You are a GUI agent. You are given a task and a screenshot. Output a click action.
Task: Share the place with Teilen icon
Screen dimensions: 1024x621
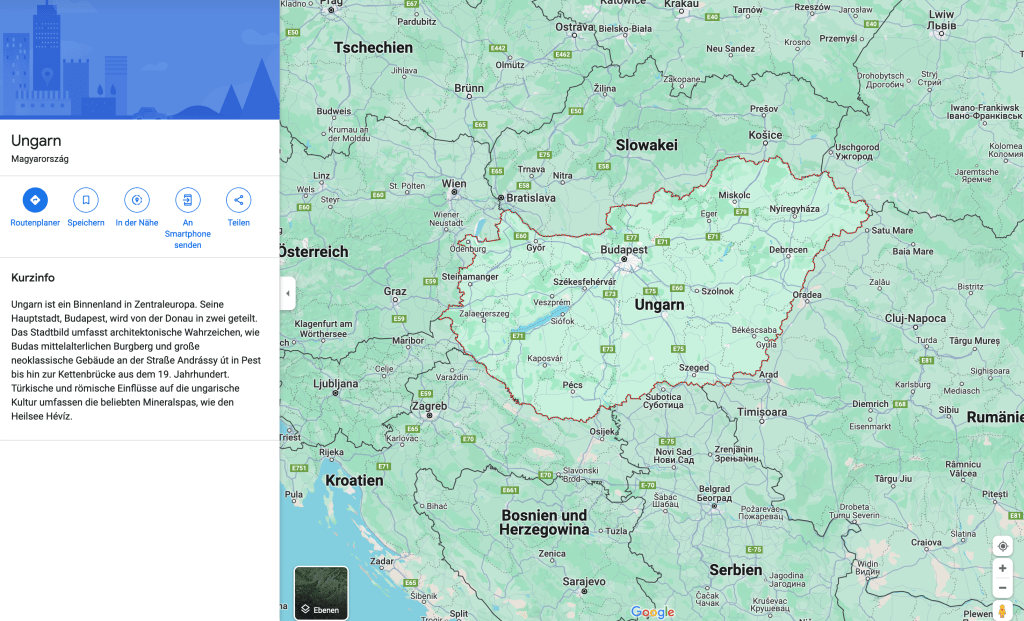[x=238, y=200]
